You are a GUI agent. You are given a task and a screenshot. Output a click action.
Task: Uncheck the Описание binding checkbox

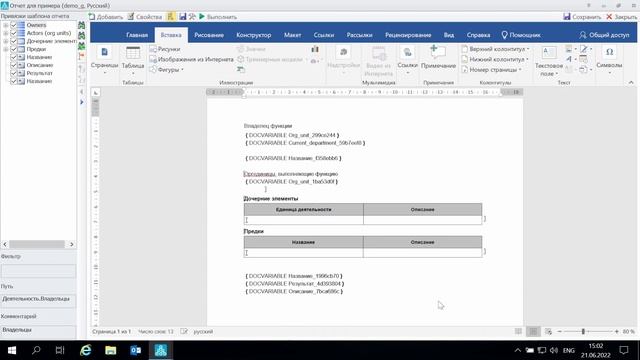pyautogui.click(x=13, y=65)
